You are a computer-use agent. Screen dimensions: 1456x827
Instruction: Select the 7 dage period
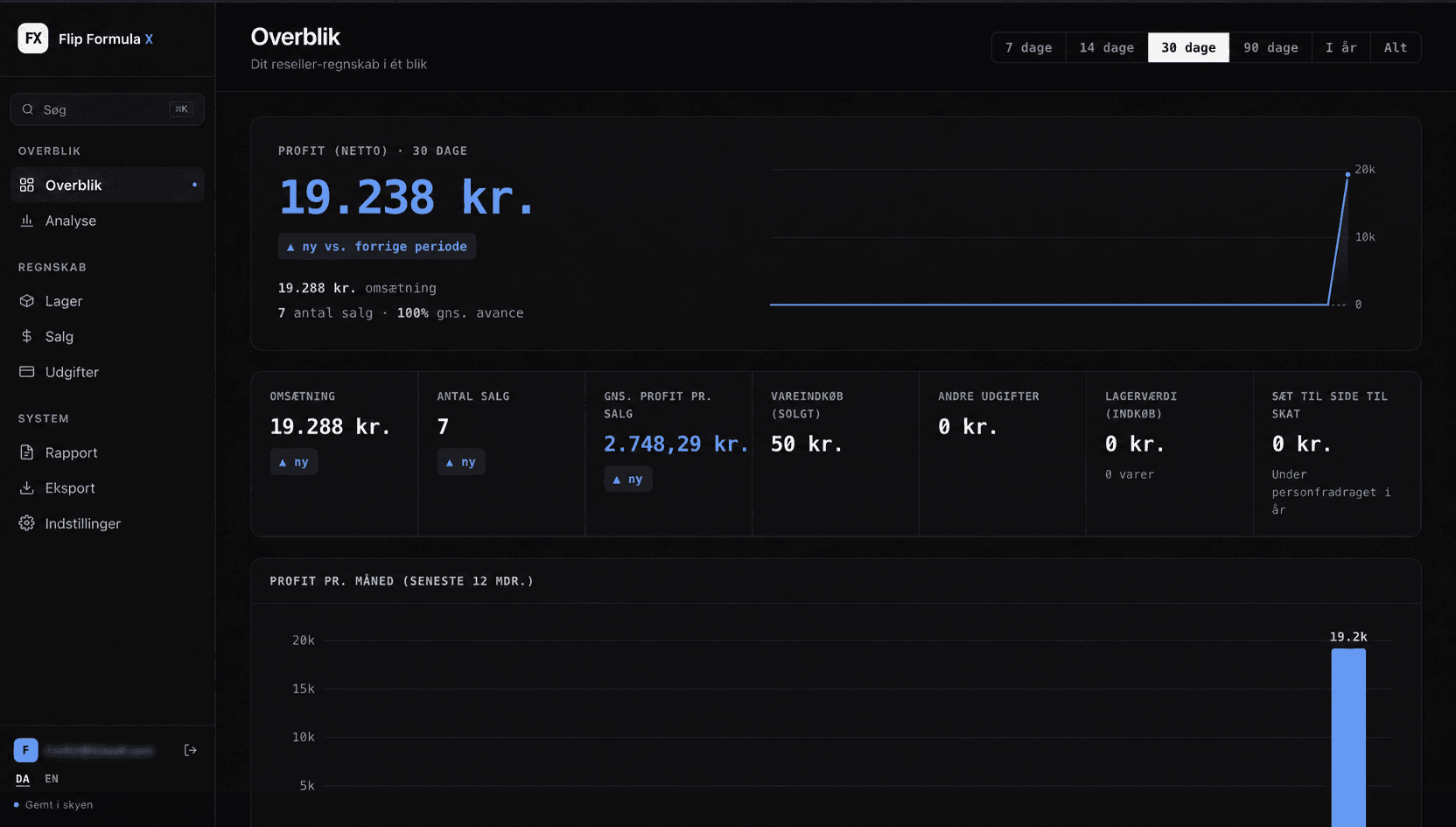click(1029, 47)
